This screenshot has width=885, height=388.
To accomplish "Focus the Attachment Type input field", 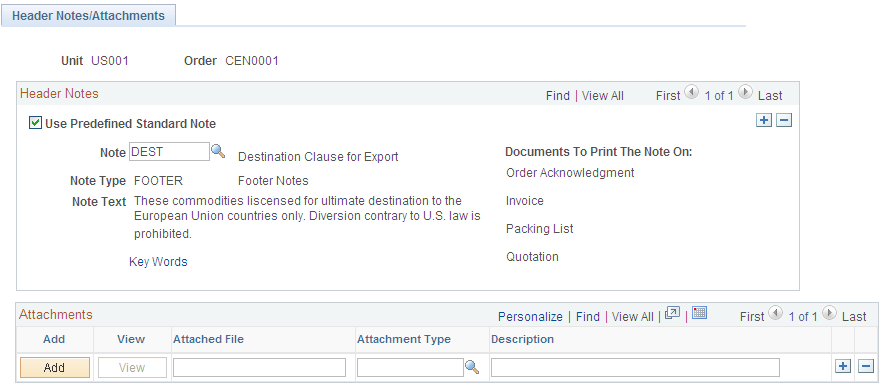I will coord(410,368).
